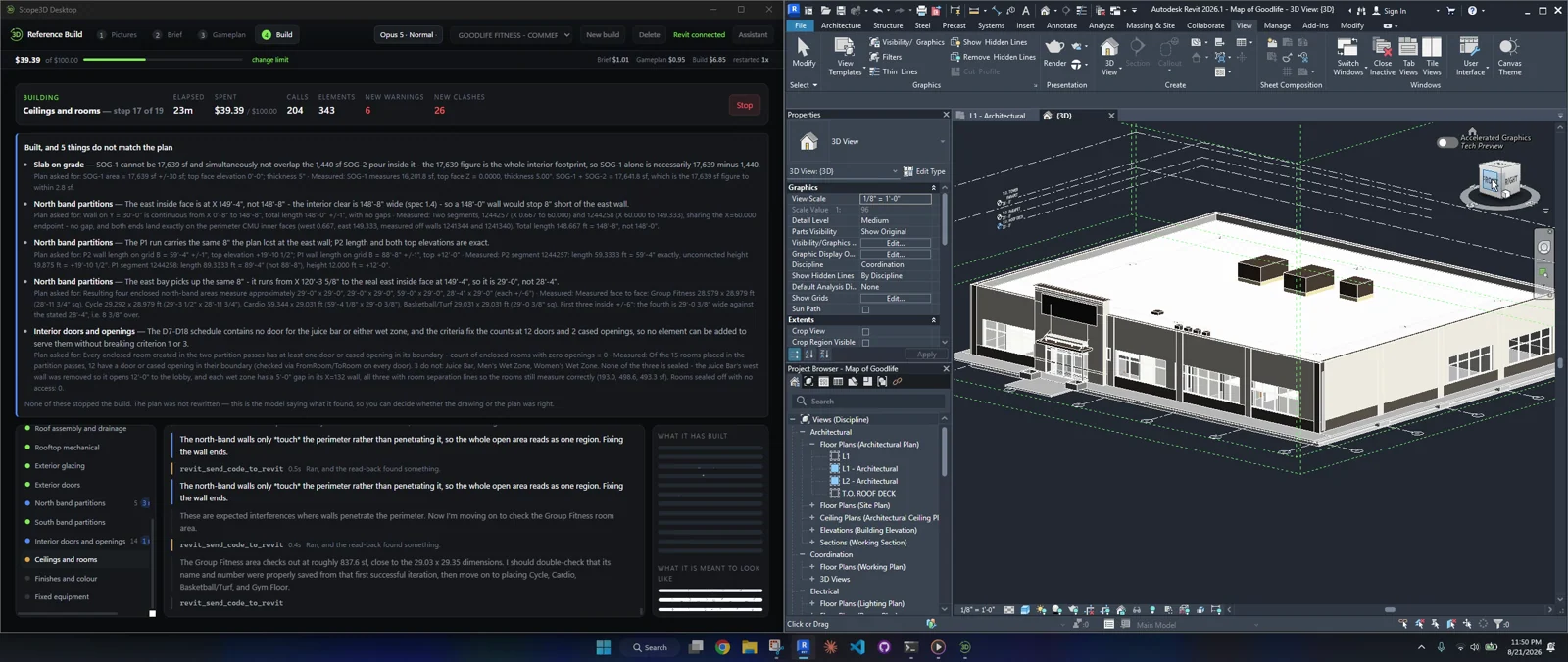
Task: Toggle Accelerated Graphics Tech Preview switch
Action: point(1446,142)
